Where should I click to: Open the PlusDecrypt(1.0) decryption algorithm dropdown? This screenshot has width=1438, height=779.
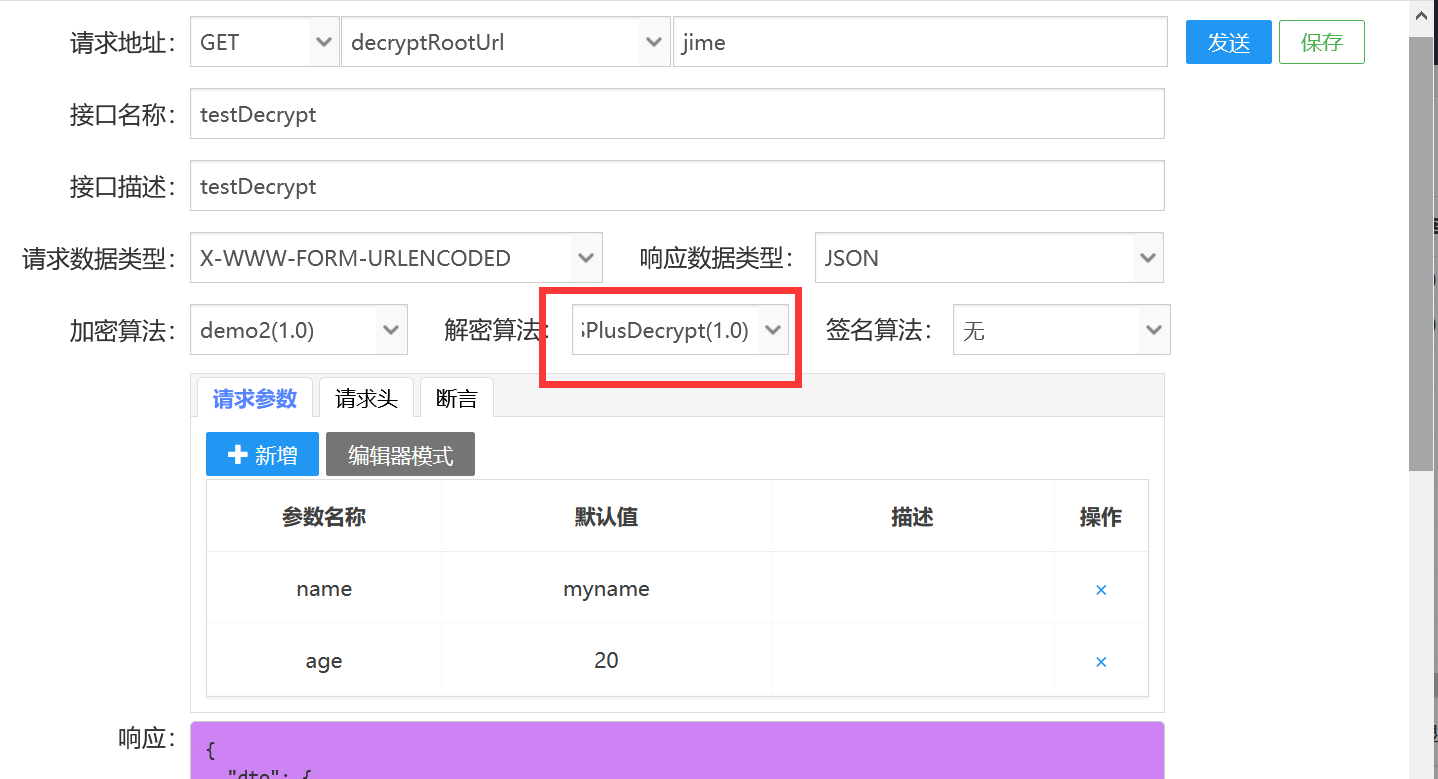(x=681, y=330)
